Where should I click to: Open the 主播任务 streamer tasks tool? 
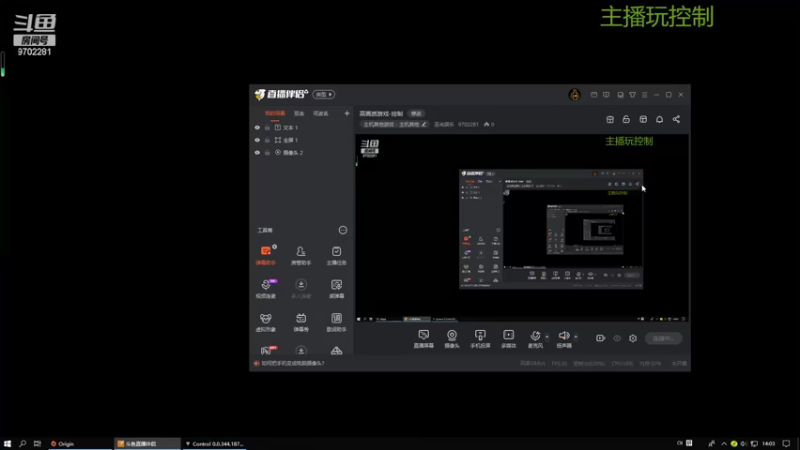coord(336,255)
